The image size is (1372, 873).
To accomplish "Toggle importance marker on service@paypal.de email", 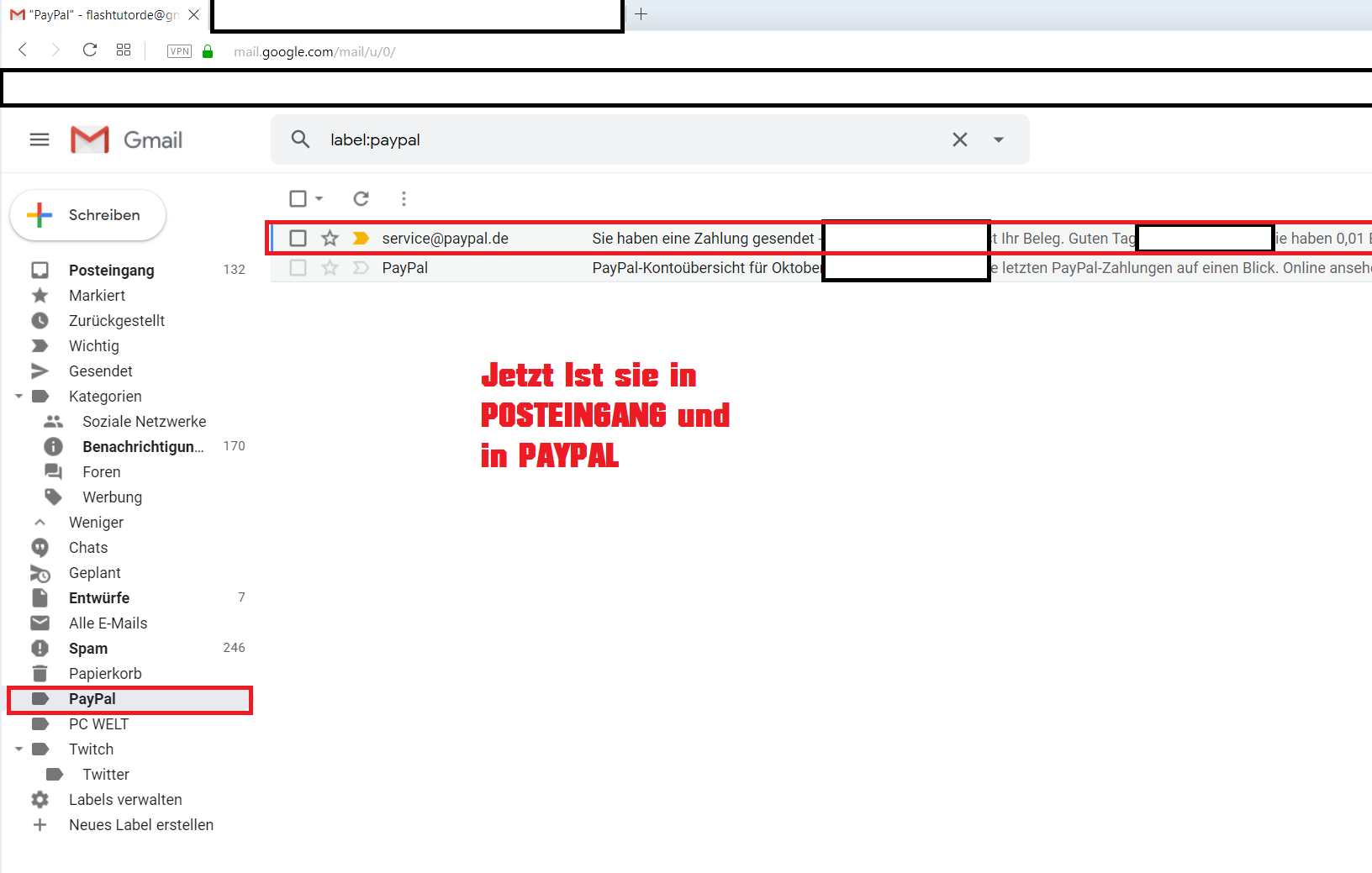I will 361,238.
